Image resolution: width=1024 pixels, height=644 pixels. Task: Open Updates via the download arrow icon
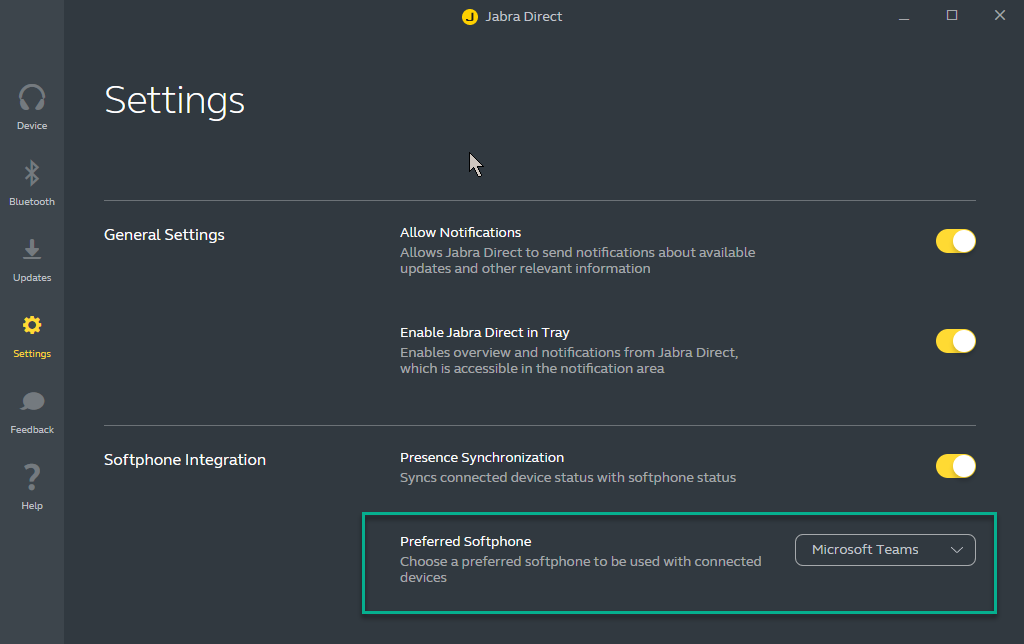(32, 250)
